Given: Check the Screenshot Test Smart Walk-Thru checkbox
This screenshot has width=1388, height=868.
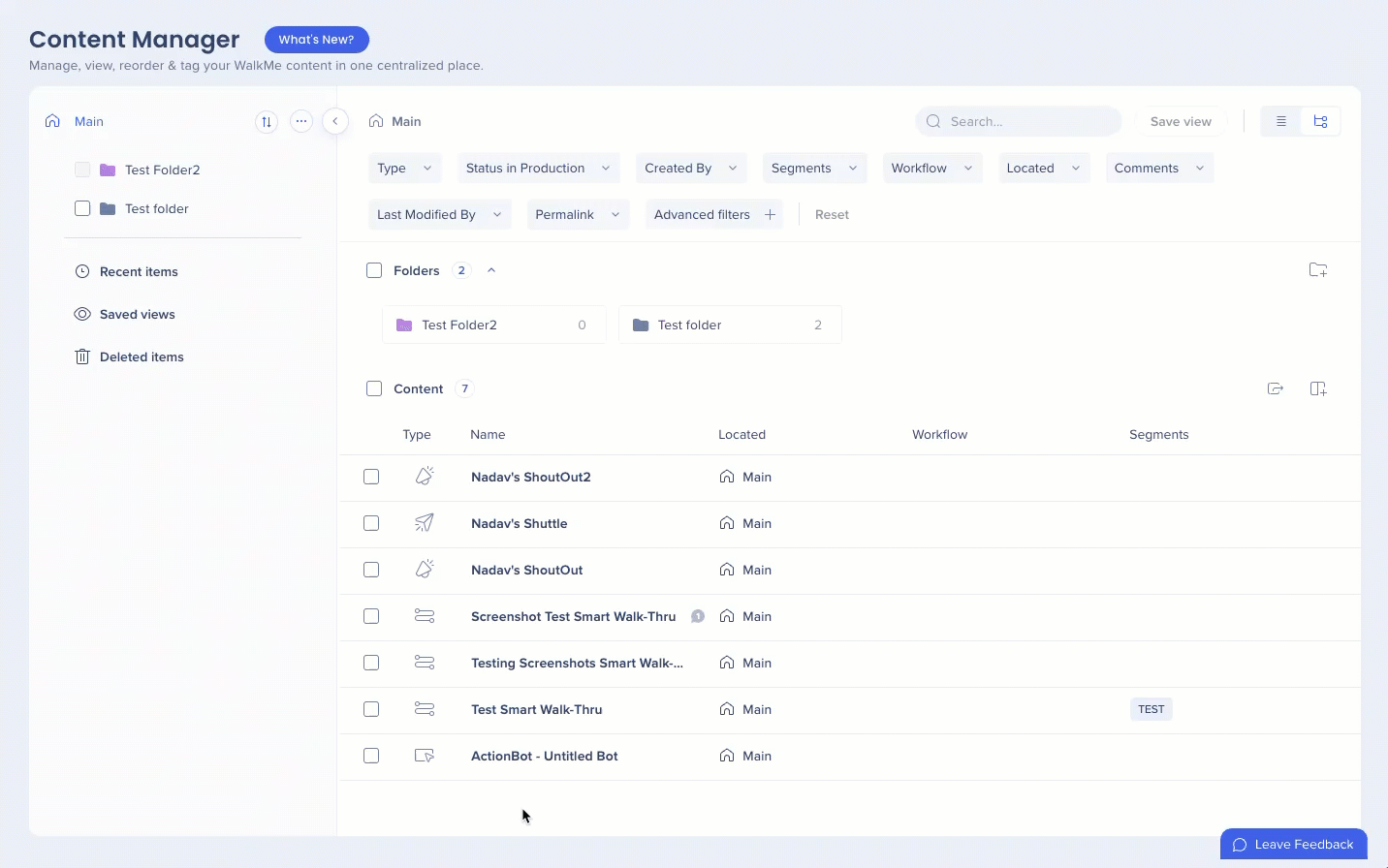Looking at the screenshot, I should [371, 616].
